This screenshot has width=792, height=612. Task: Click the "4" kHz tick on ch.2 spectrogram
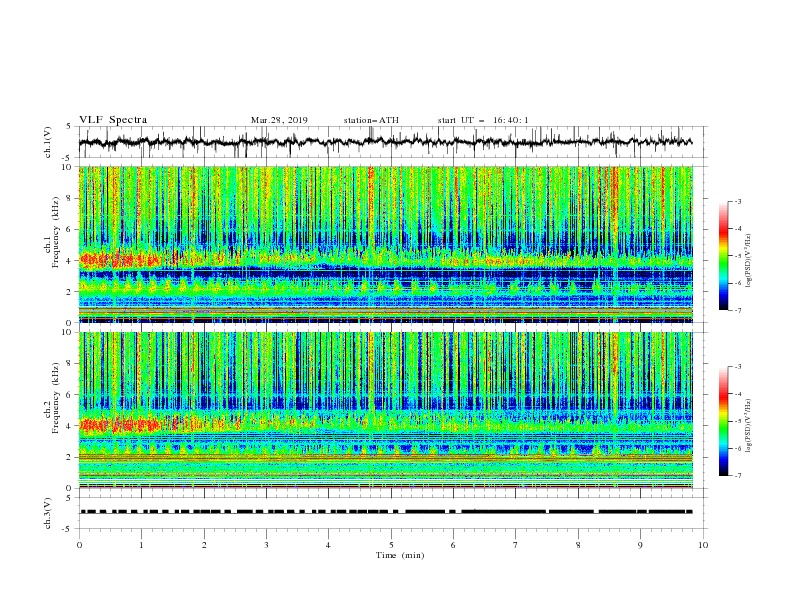70,426
